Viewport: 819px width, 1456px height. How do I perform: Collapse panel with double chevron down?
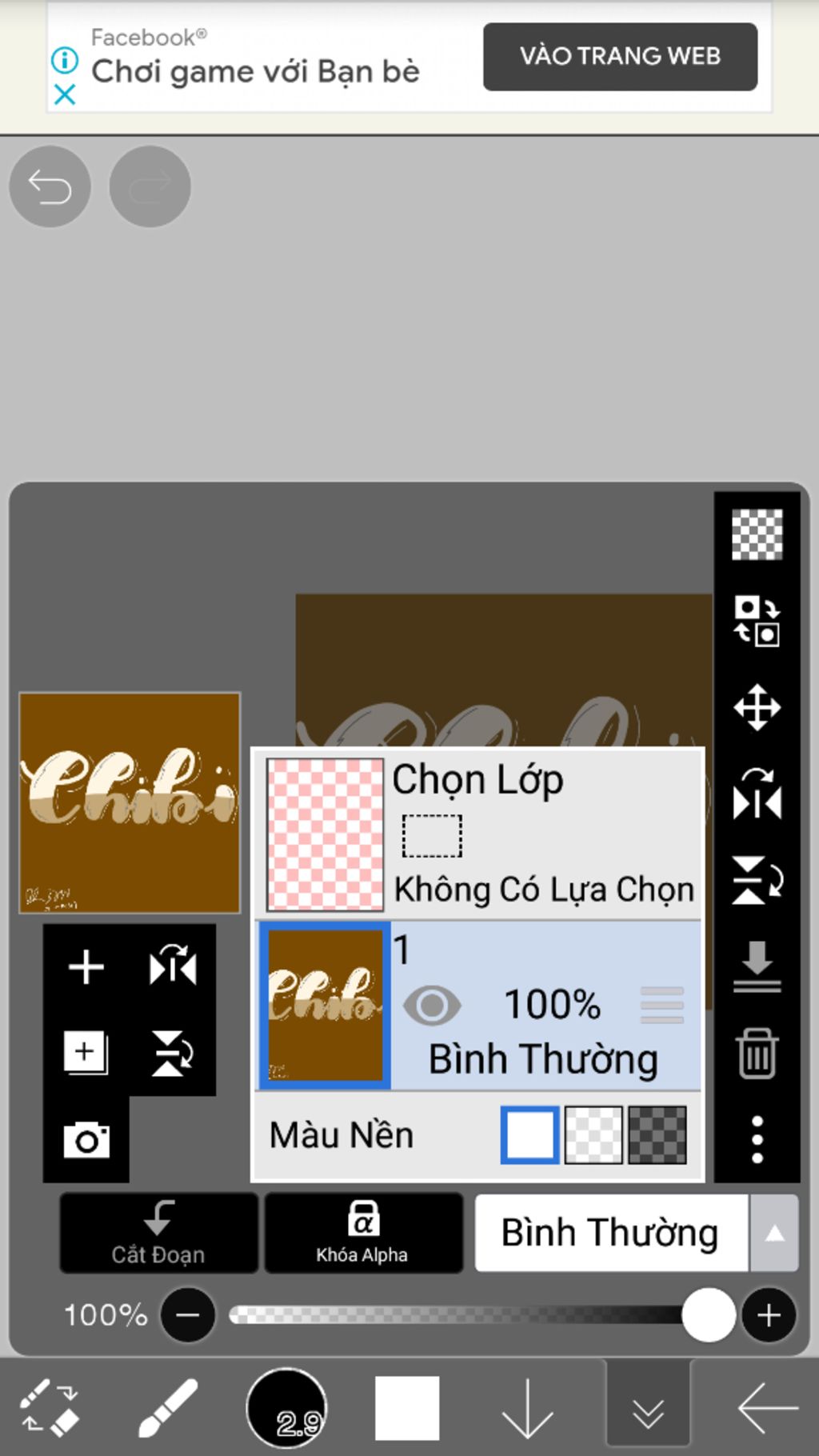pos(648,1408)
